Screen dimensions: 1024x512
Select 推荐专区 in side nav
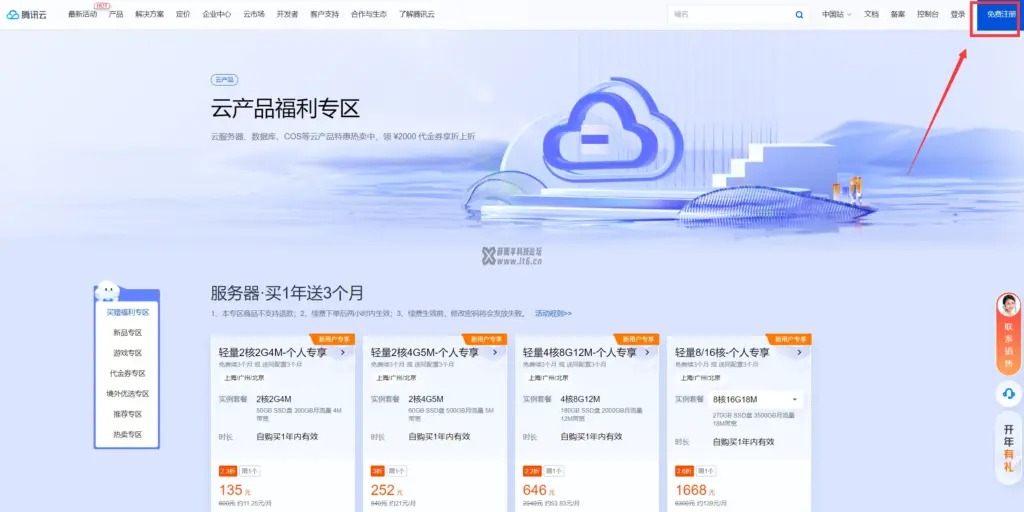[x=127, y=414]
